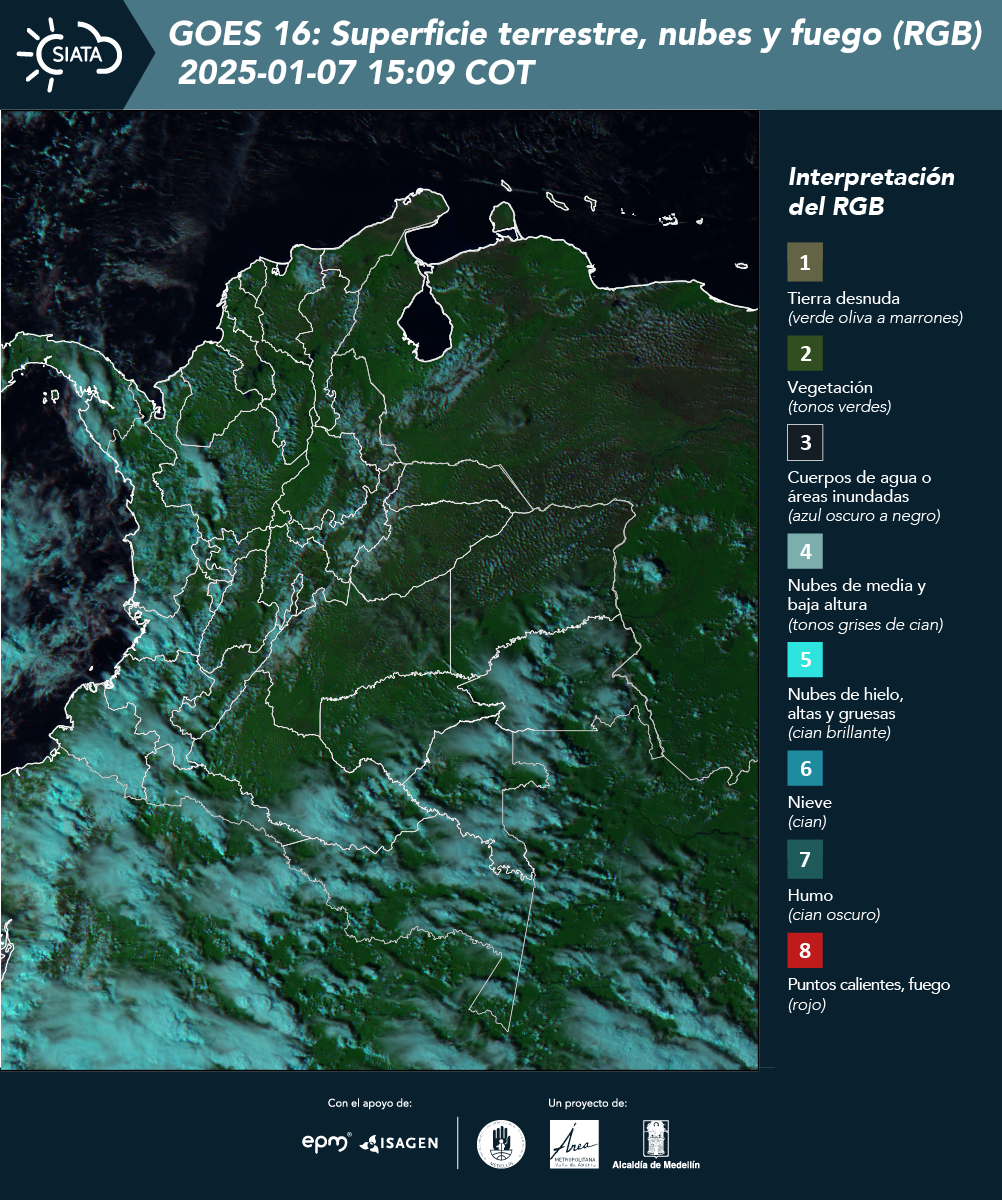Click the EPM logo in the footer
Viewport: 1002px width, 1200px height.
click(326, 1142)
